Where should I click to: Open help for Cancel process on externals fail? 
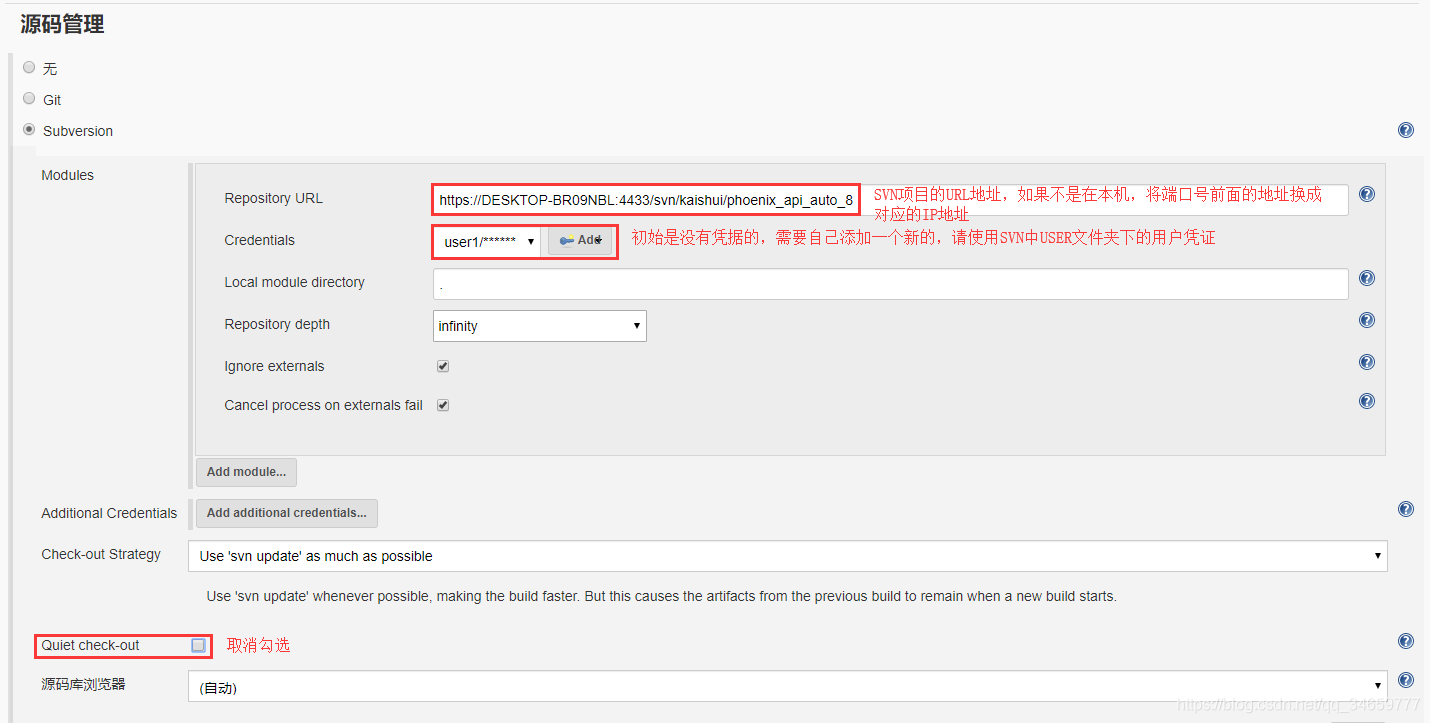pos(1367,401)
